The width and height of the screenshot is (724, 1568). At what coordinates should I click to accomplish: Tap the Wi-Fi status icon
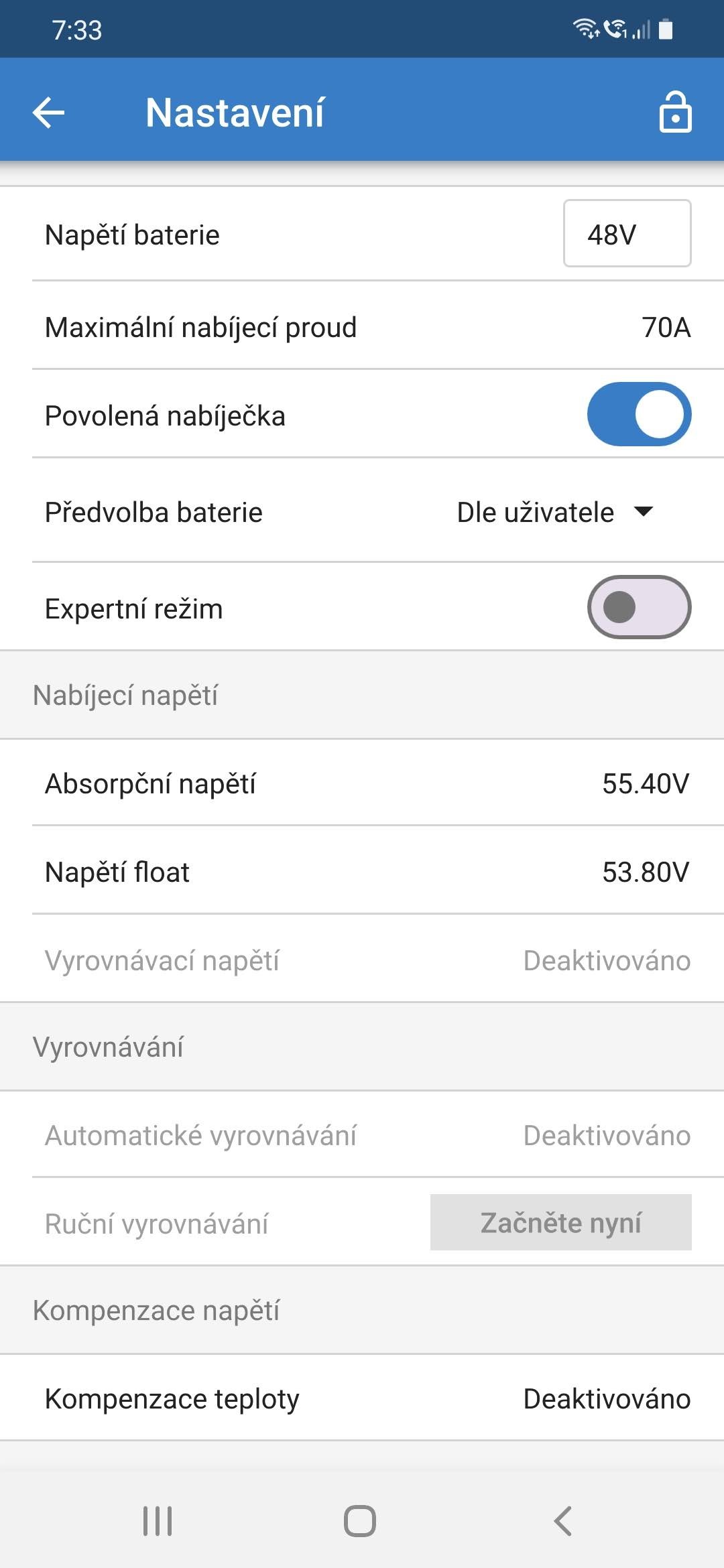tap(585, 29)
